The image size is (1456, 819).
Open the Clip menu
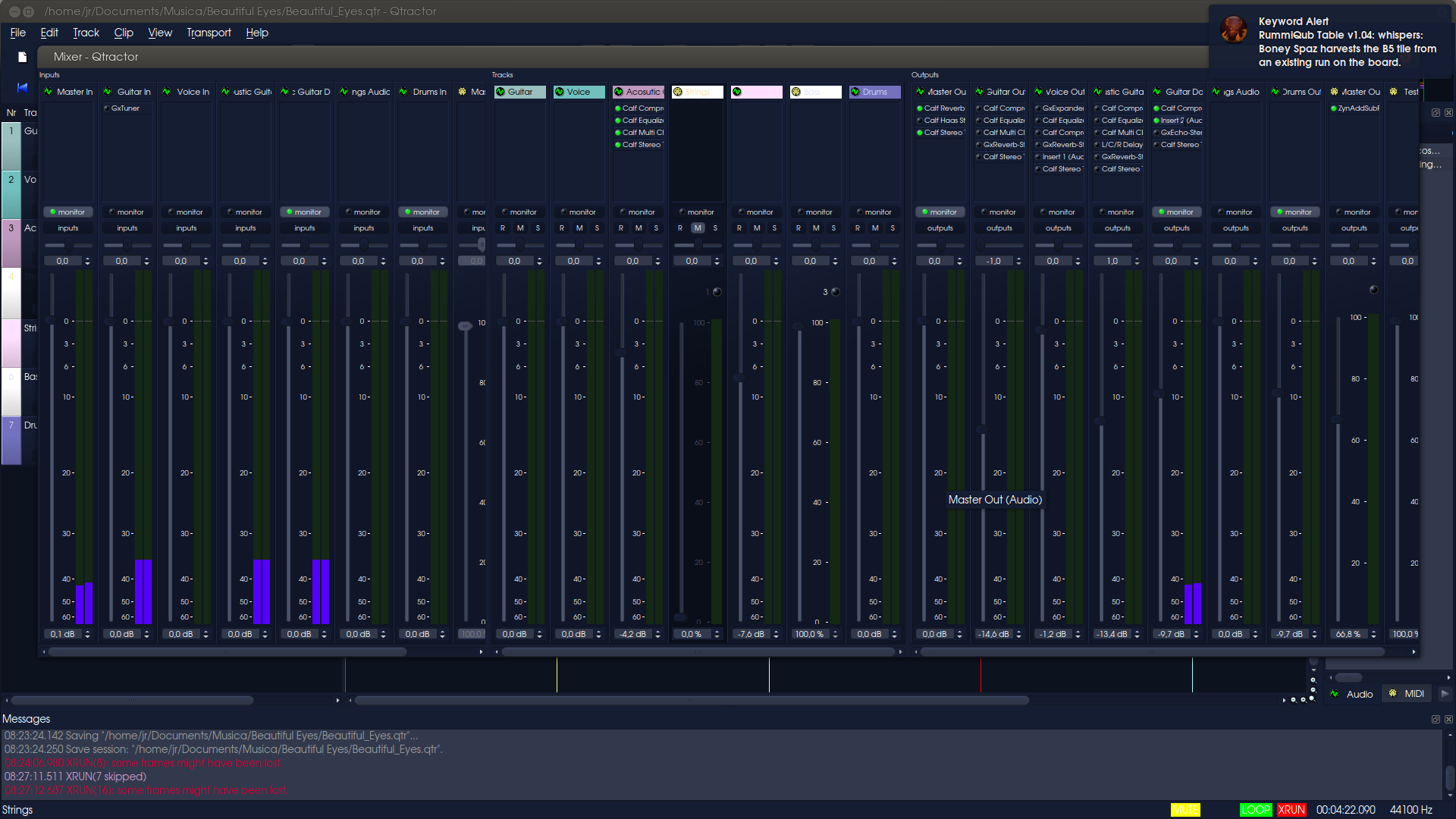pos(124,33)
